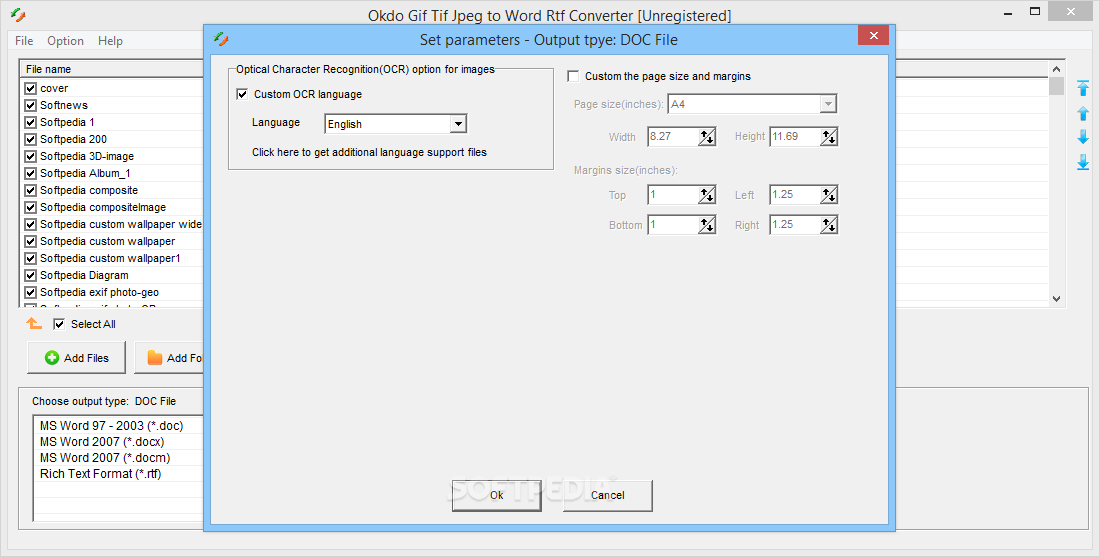
Task: Click the file list scrollbar up arrow
Action: point(1057,69)
